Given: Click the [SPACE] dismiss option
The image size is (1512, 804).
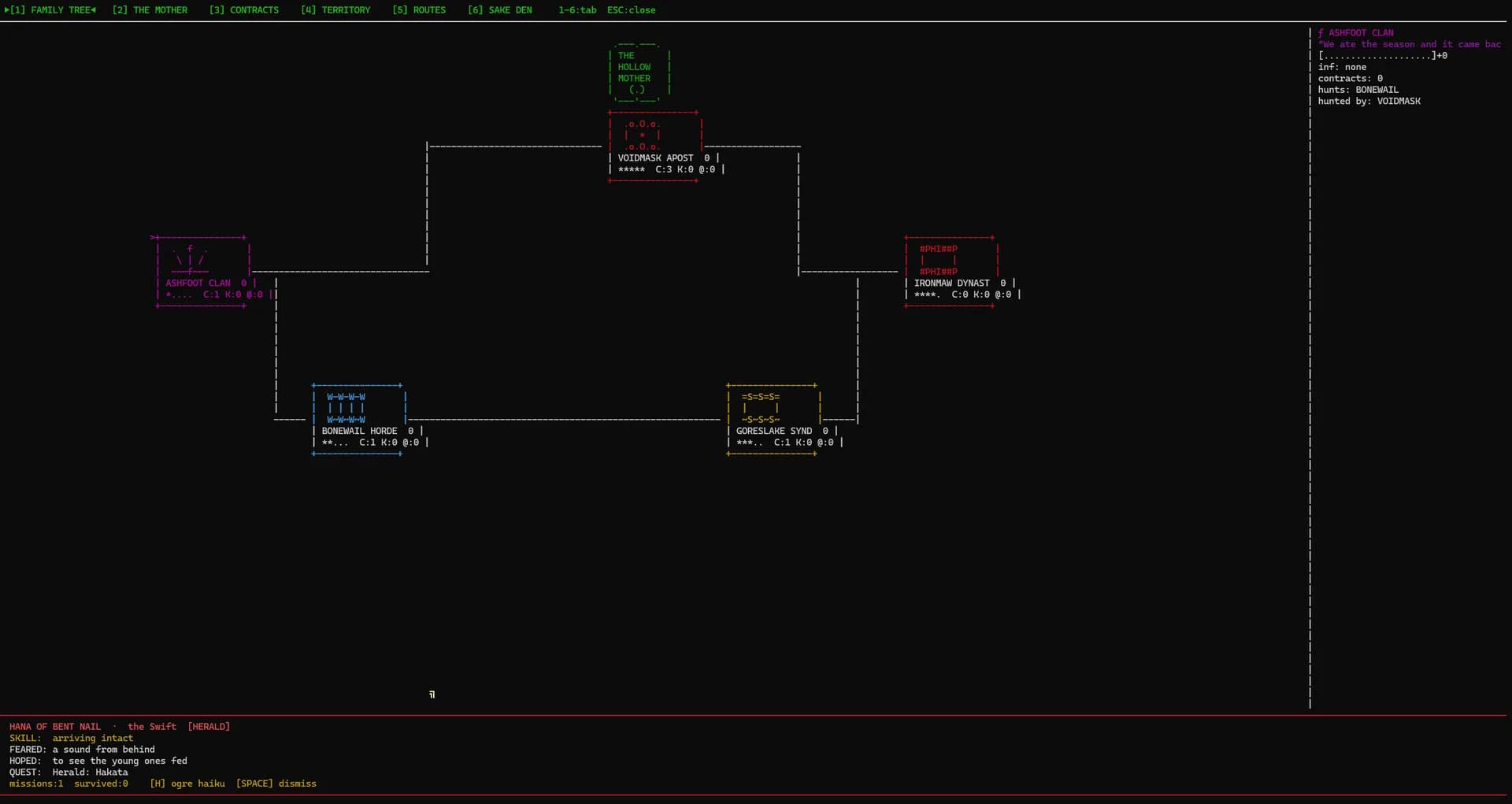Looking at the screenshot, I should click(x=276, y=784).
